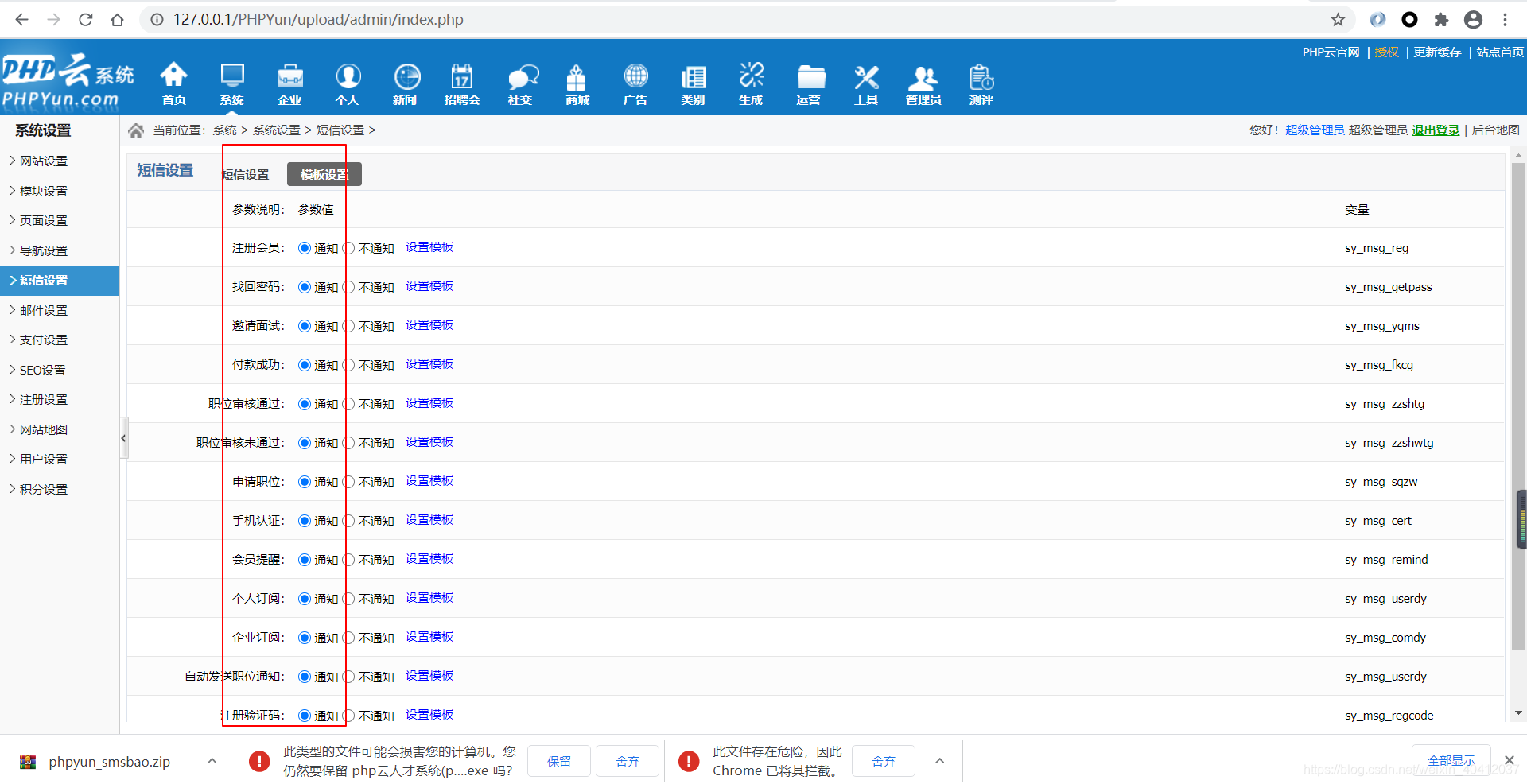Click the 授权 link at top
The height and width of the screenshot is (784, 1527).
click(1386, 52)
